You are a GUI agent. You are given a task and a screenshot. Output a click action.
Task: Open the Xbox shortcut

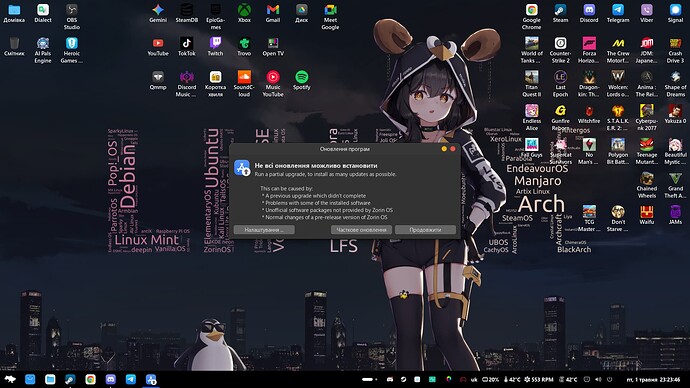[244, 13]
